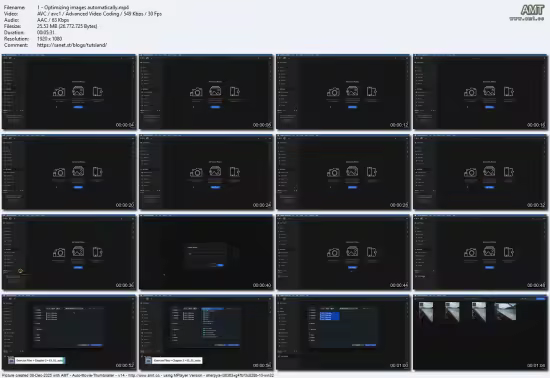Click the filename text '1 - Optimizing images automatically.mp4'
This screenshot has height=378, width=550.
(83, 7)
